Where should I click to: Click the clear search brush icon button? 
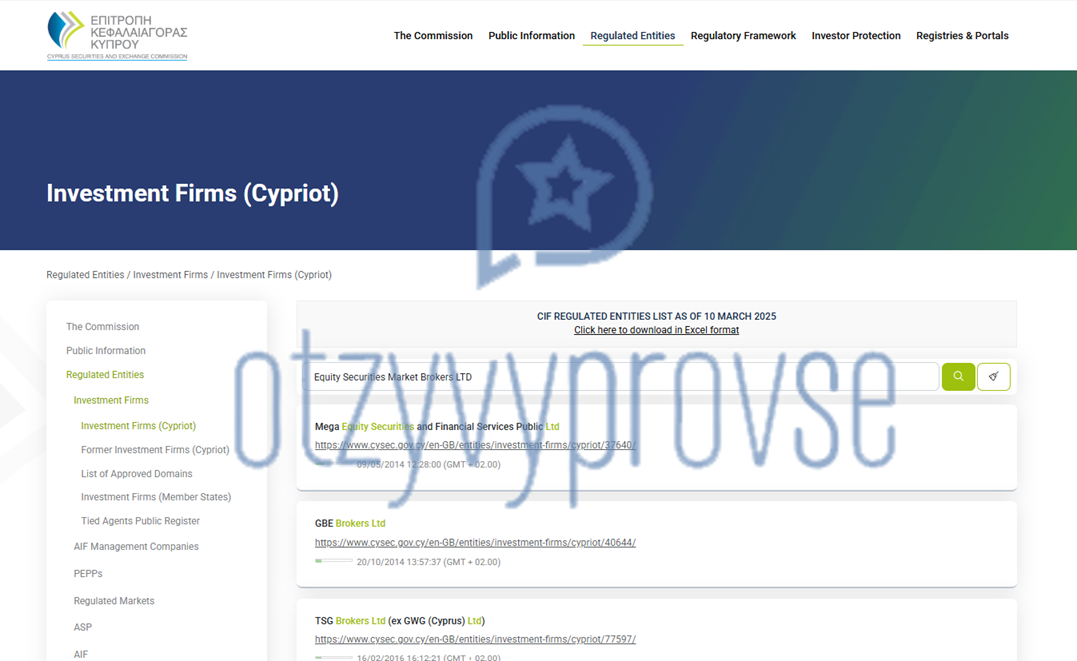pos(993,377)
